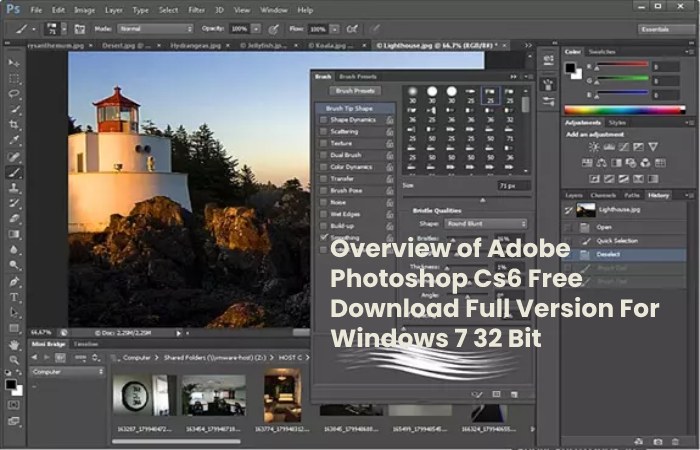Select the Healing Brush tool

point(14,156)
